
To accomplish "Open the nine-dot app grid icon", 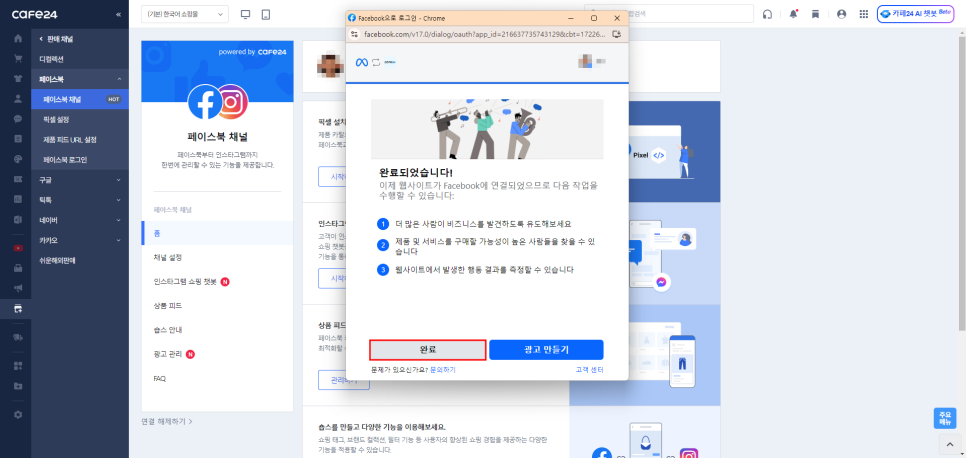I will click(864, 14).
